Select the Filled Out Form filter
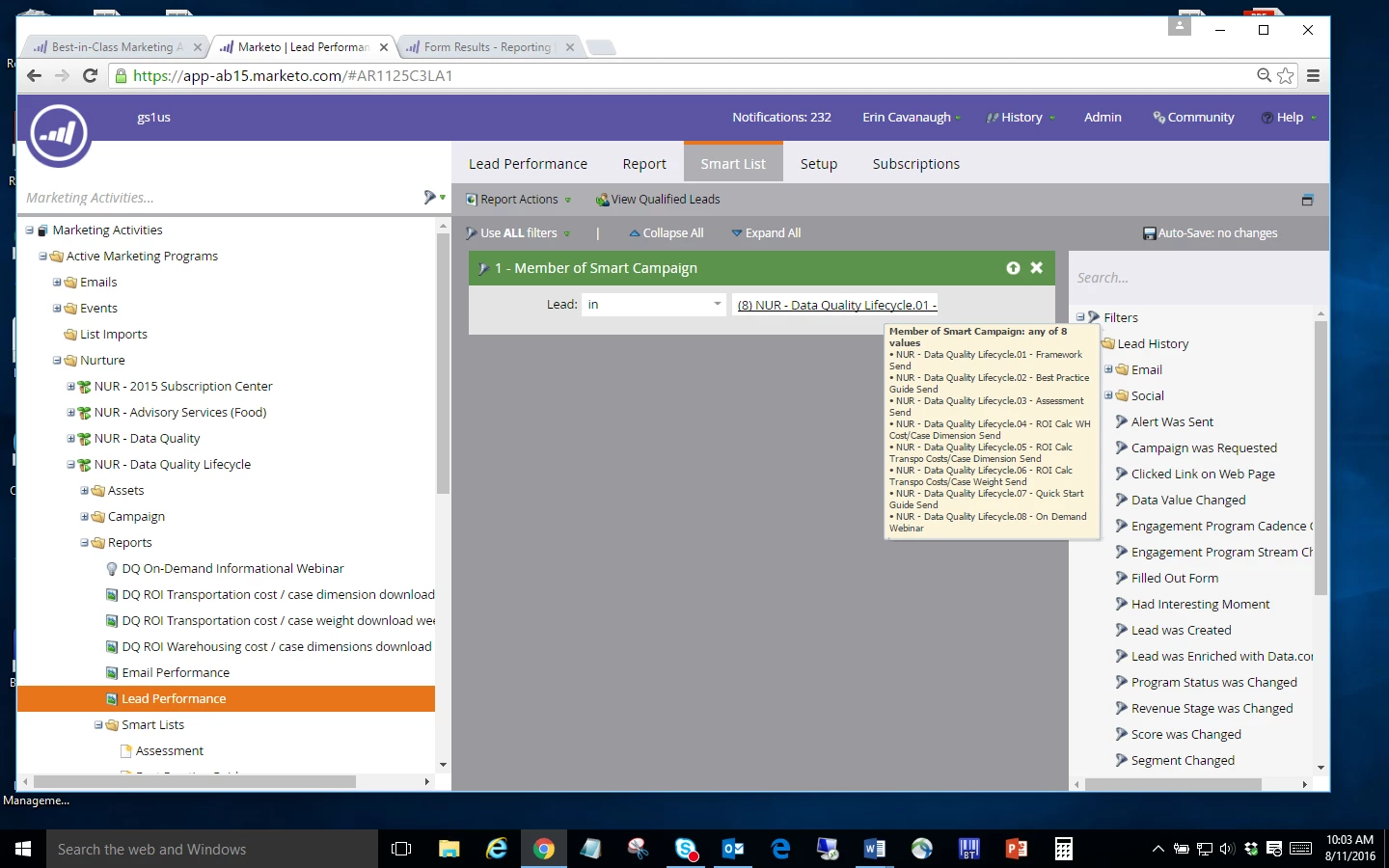Image resolution: width=1389 pixels, height=868 pixels. [1175, 579]
